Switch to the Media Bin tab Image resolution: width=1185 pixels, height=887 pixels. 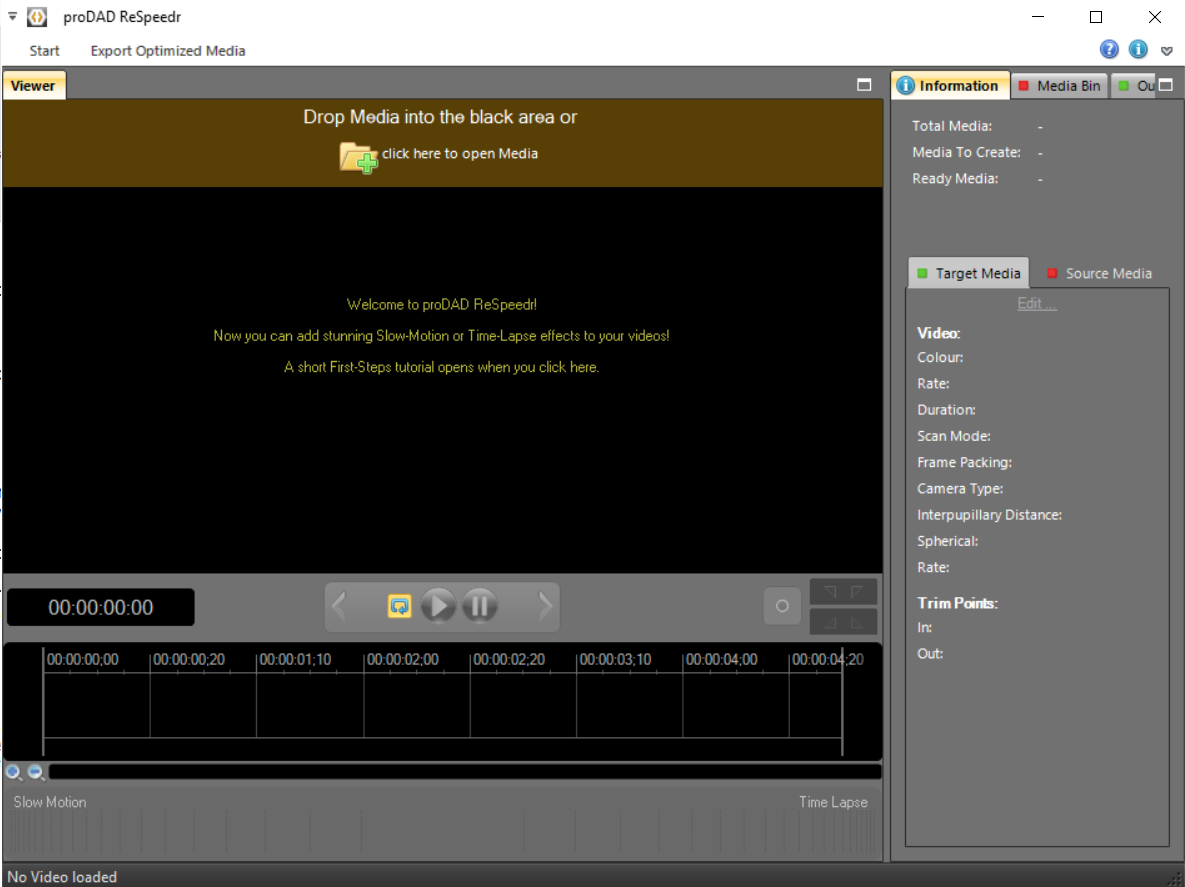point(1060,85)
